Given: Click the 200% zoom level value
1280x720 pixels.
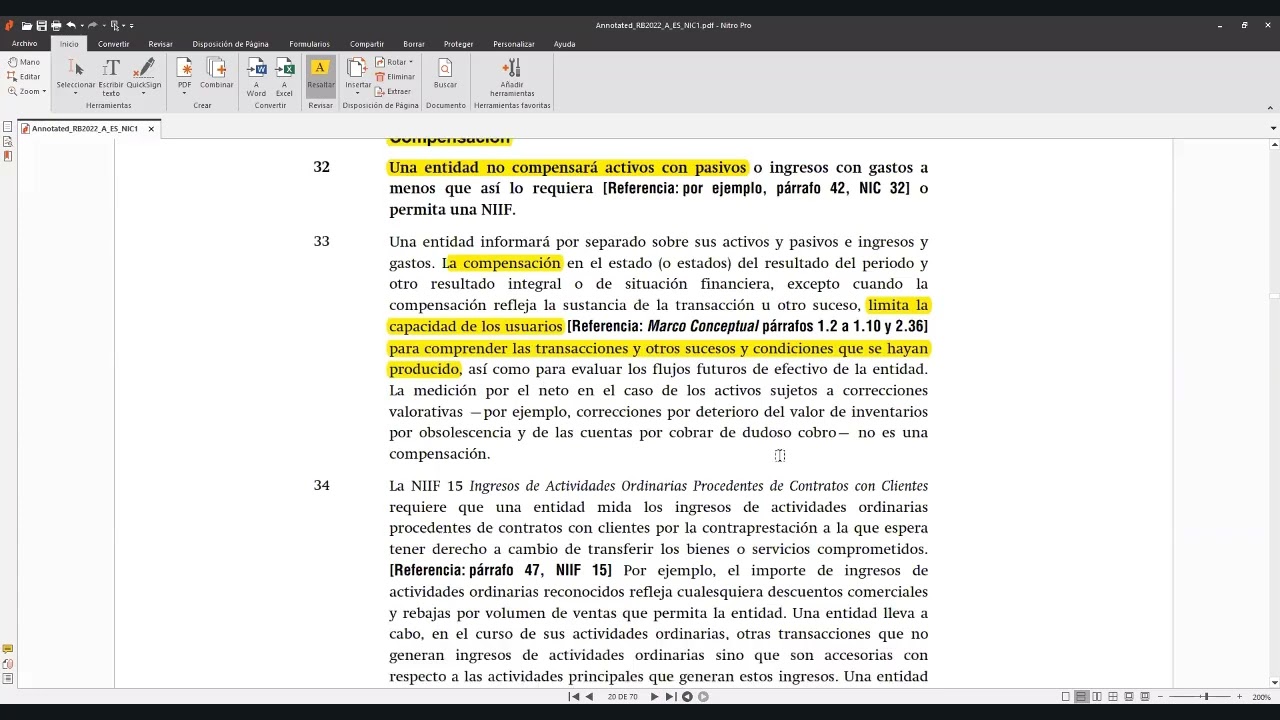Looking at the screenshot, I should (x=1261, y=697).
